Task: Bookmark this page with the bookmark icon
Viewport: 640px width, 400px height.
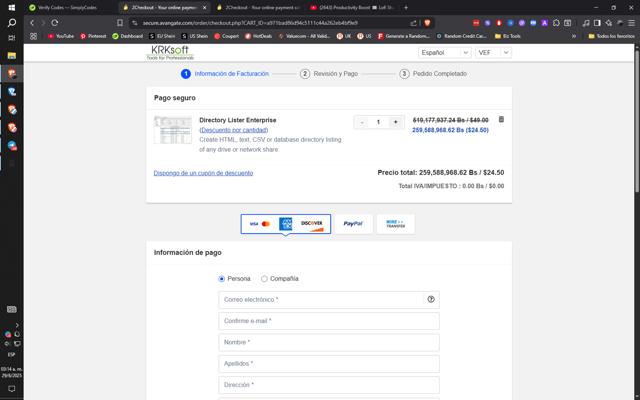Action: 120,23
